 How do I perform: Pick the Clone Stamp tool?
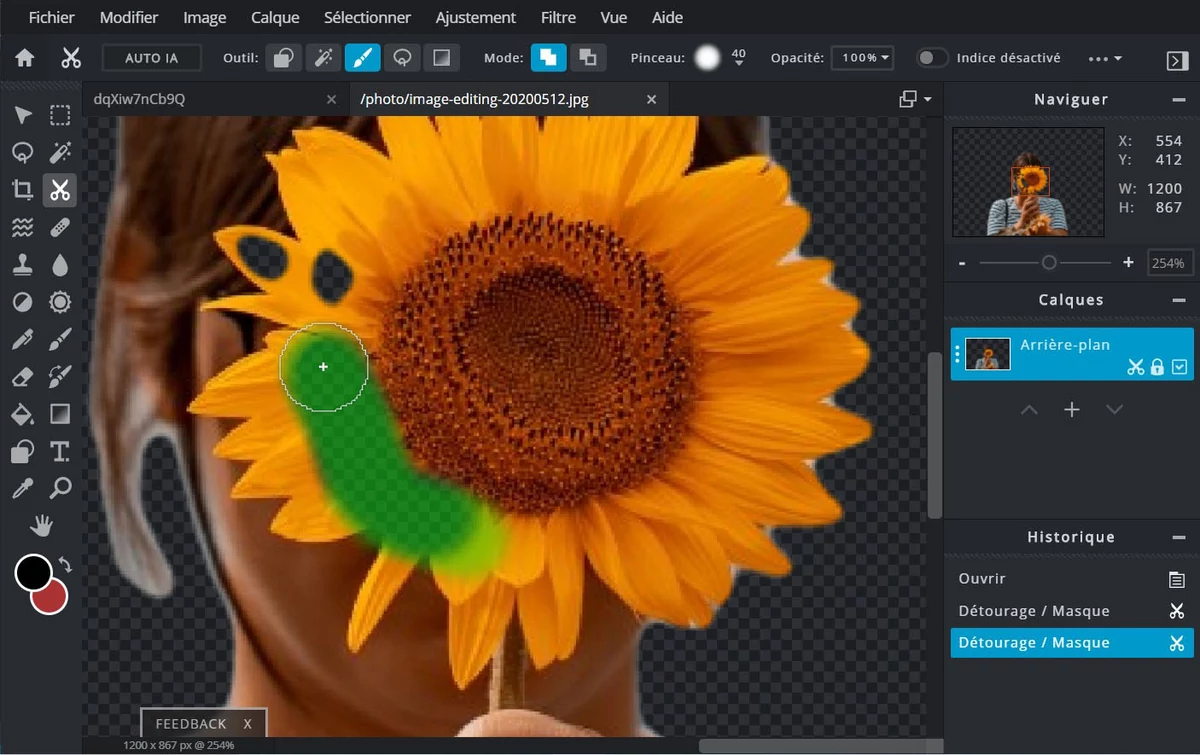22,265
